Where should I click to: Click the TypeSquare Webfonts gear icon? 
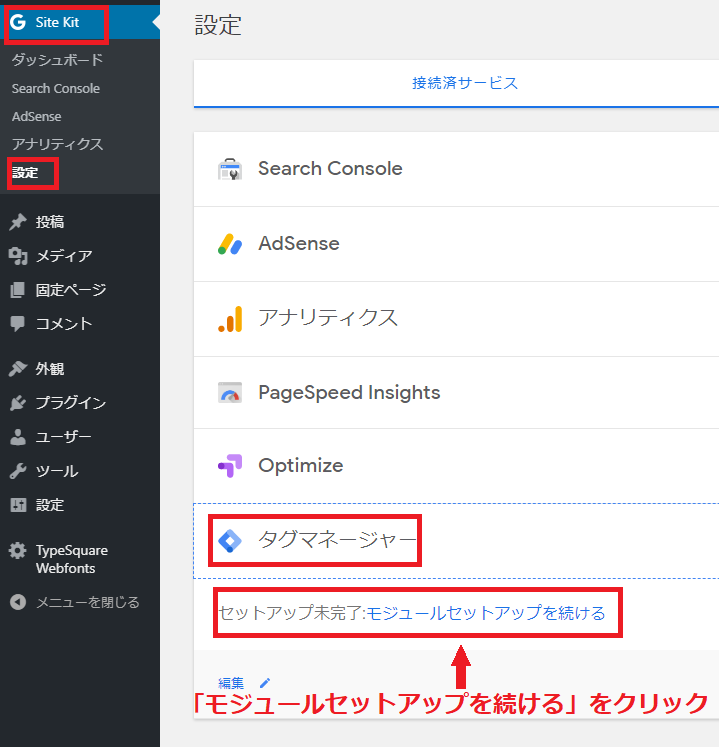pyautogui.click(x=18, y=551)
